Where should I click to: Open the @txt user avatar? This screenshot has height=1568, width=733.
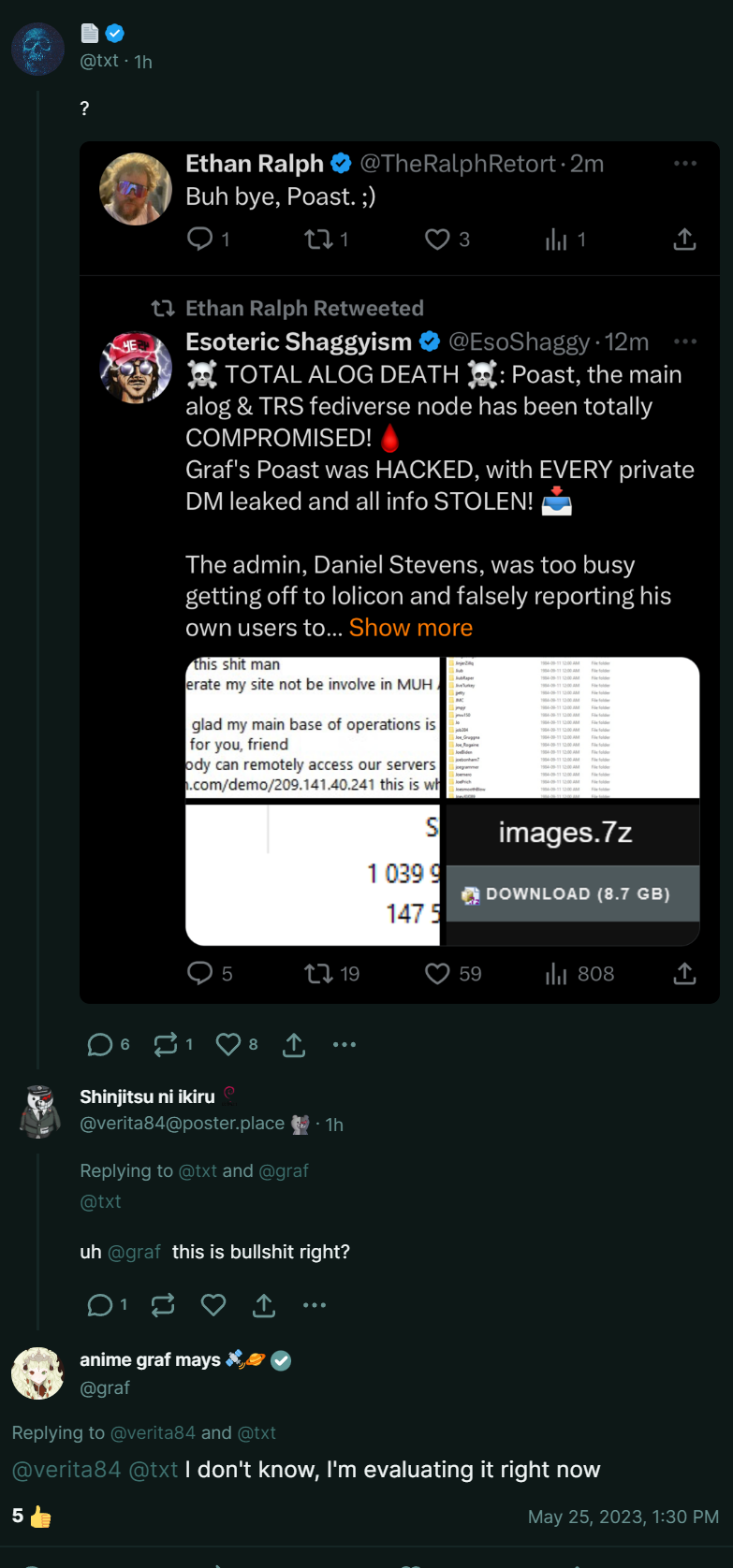tap(37, 49)
